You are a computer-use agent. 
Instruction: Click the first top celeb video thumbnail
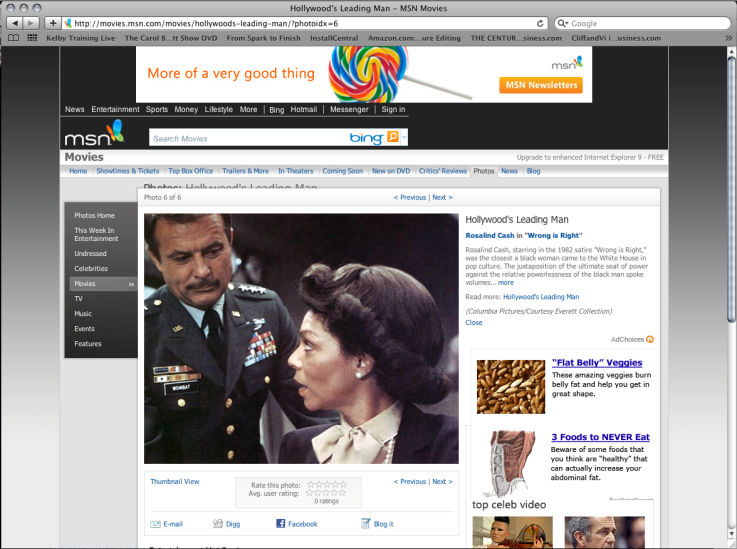coord(512,531)
